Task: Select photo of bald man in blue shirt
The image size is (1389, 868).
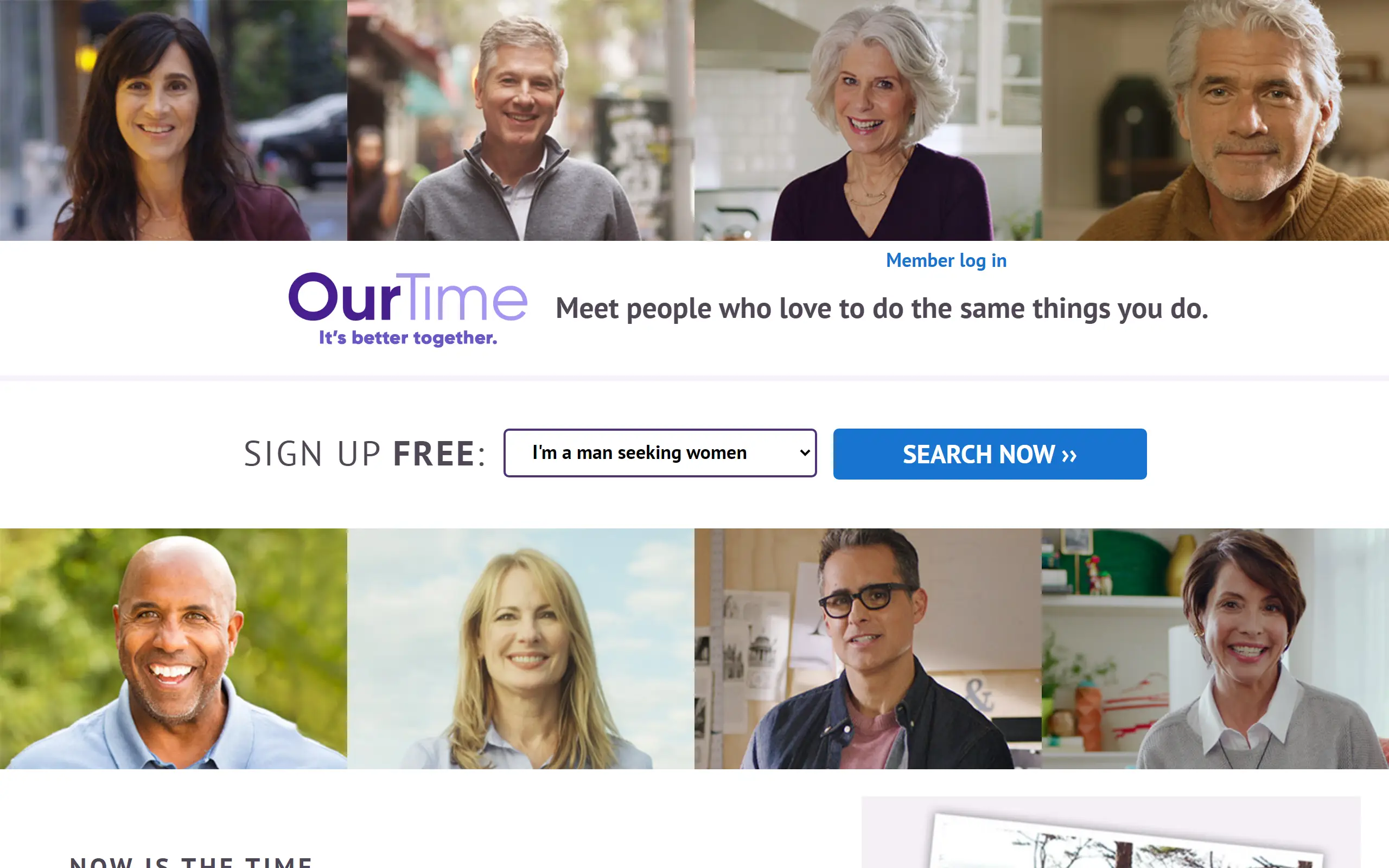Action: tap(173, 649)
